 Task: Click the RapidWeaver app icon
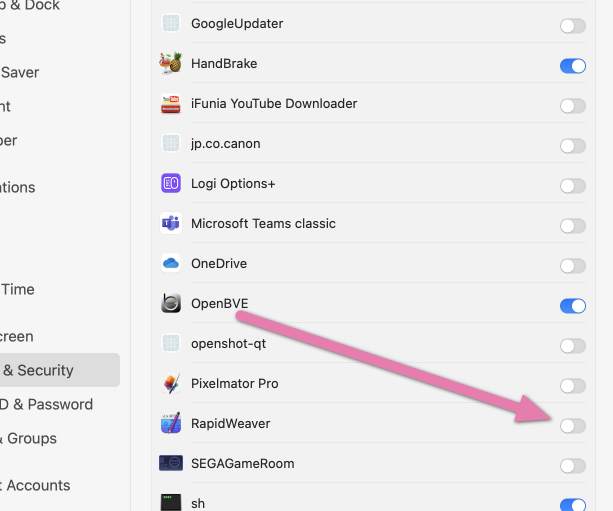pyautogui.click(x=171, y=423)
